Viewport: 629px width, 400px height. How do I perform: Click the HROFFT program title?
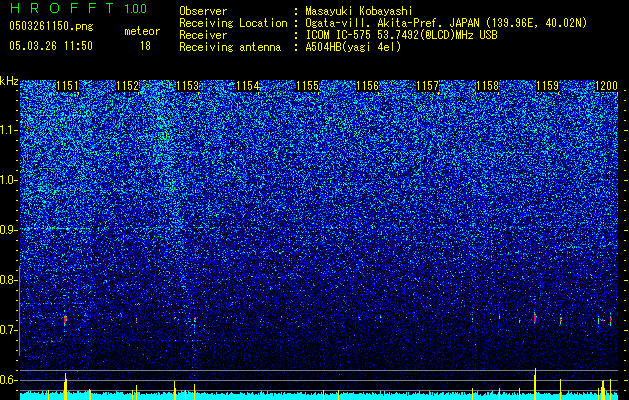62,8
